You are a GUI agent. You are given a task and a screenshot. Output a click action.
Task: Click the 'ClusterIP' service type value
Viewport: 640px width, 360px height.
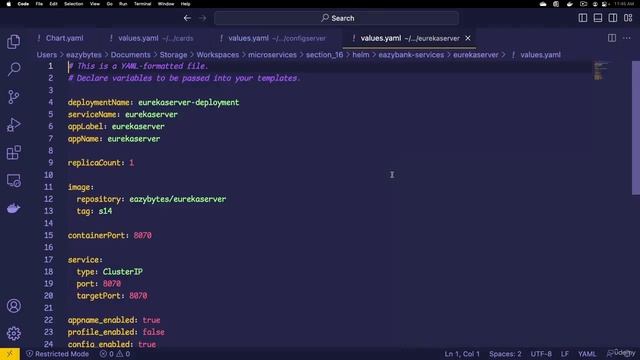122,272
